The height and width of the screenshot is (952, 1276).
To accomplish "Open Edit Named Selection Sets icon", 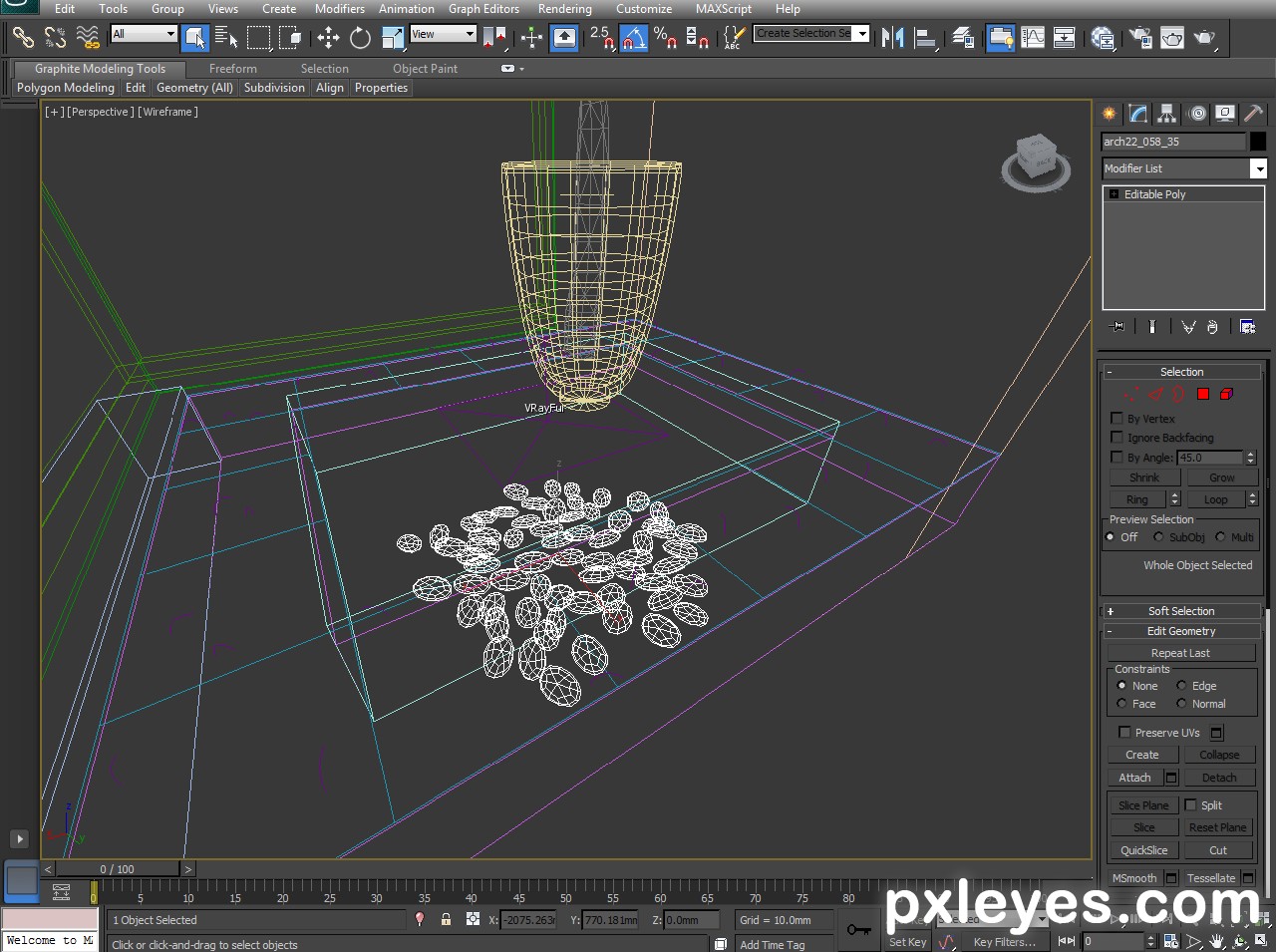I will [x=733, y=38].
